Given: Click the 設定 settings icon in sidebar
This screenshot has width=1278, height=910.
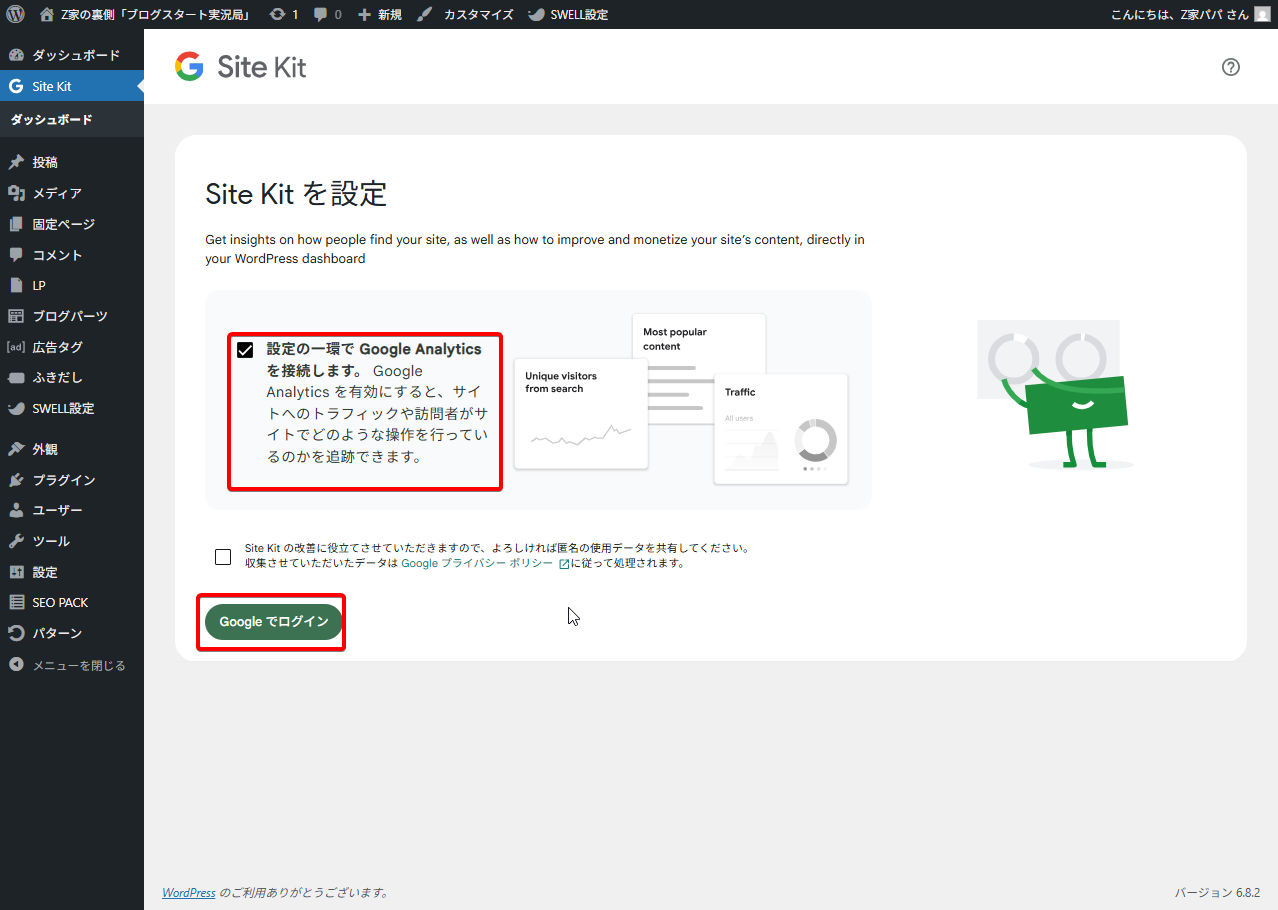Looking at the screenshot, I should coord(16,572).
